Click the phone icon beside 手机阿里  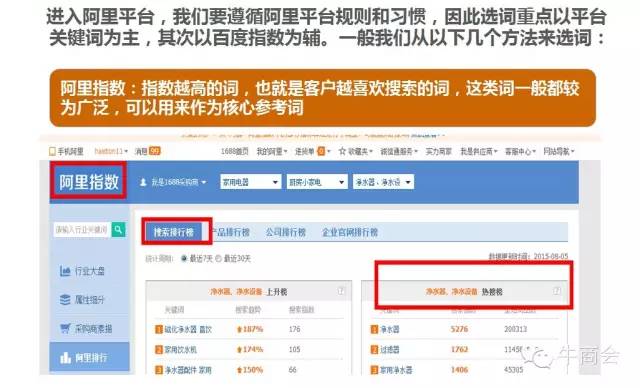[52, 151]
